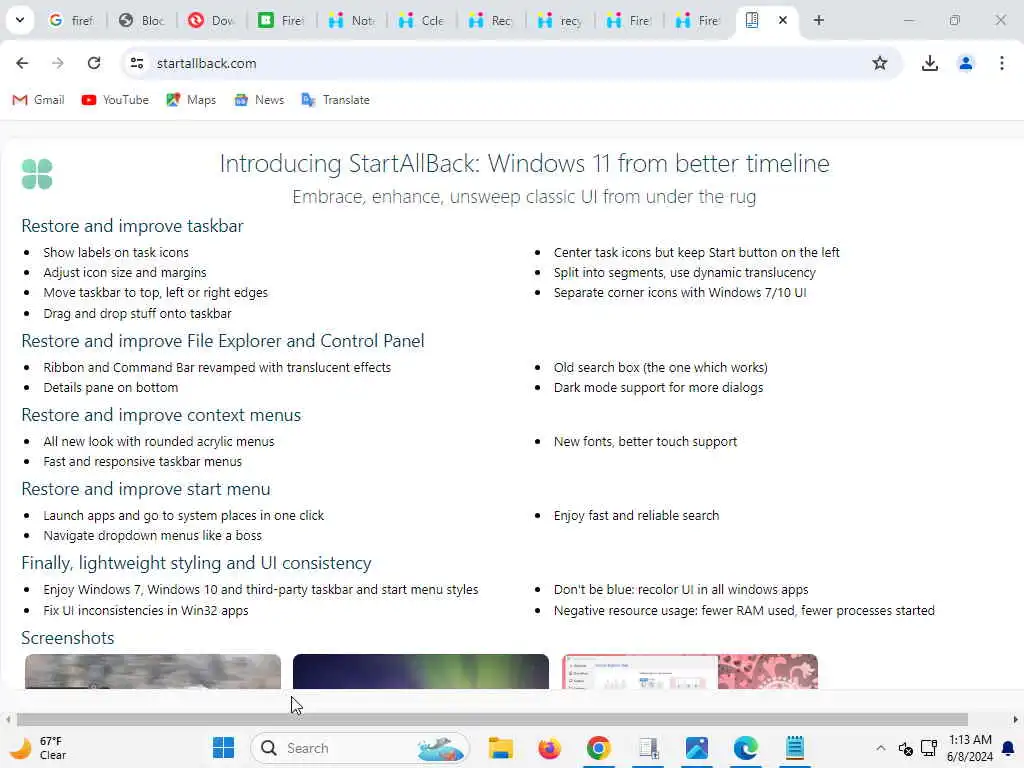This screenshot has height=768, width=1024.
Task: Click 'Screenshots' heading
Action: (67, 638)
